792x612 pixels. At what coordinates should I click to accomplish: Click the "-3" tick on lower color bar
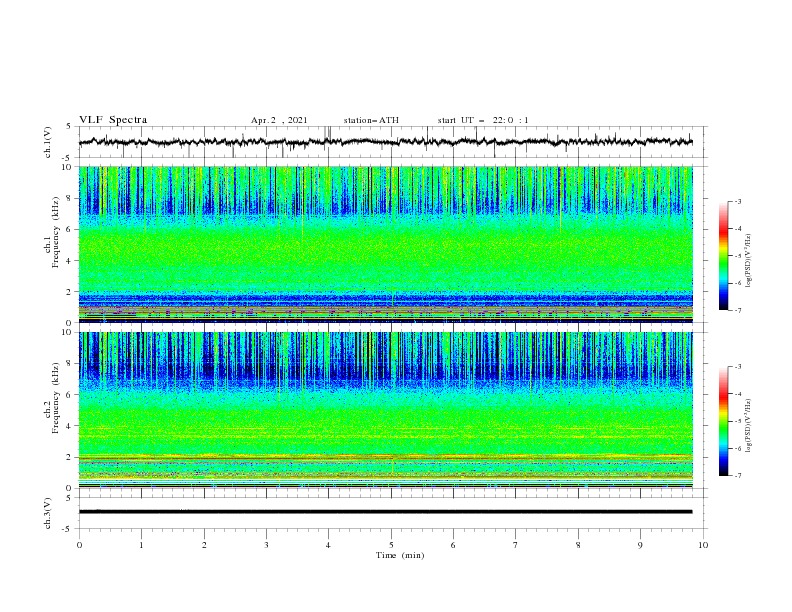737,367
